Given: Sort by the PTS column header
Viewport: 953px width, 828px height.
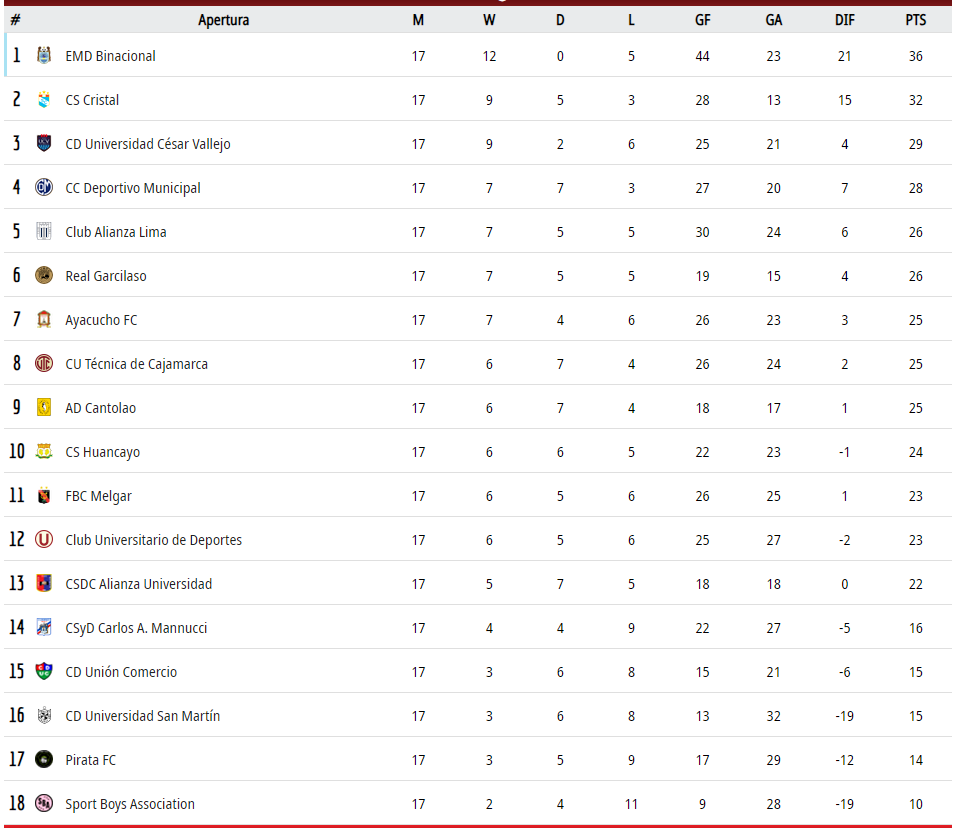Looking at the screenshot, I should 915,20.
